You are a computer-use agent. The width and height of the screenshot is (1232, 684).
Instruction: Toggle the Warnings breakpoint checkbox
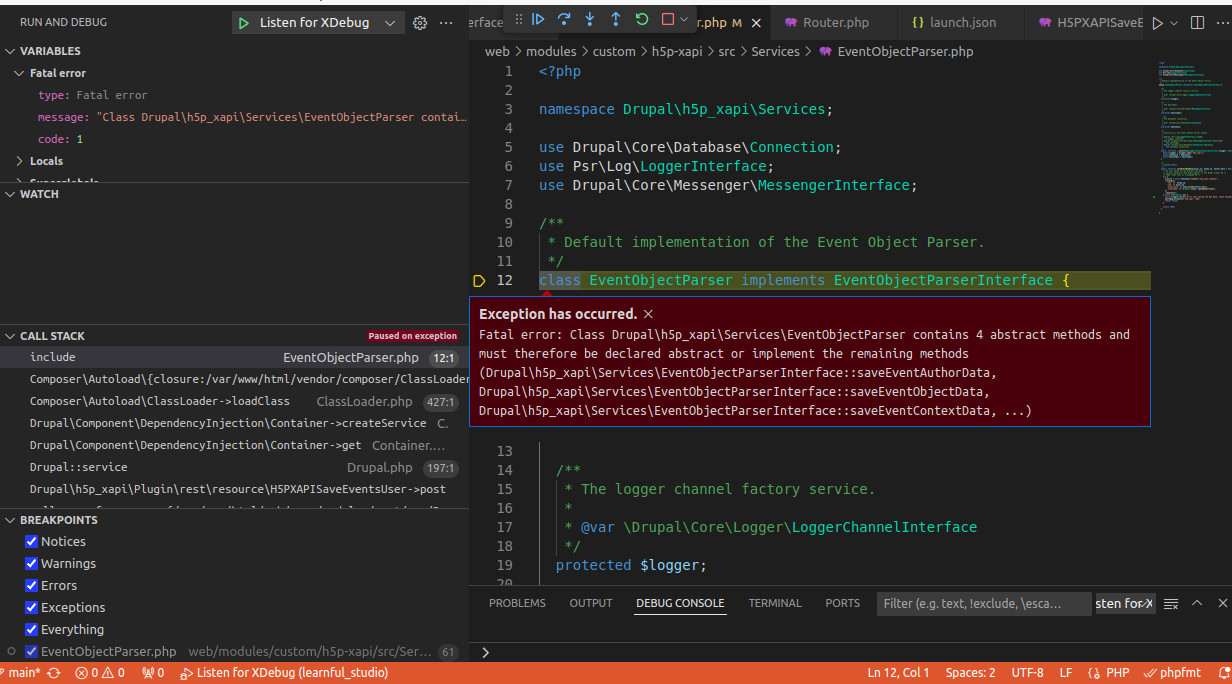pos(31,563)
